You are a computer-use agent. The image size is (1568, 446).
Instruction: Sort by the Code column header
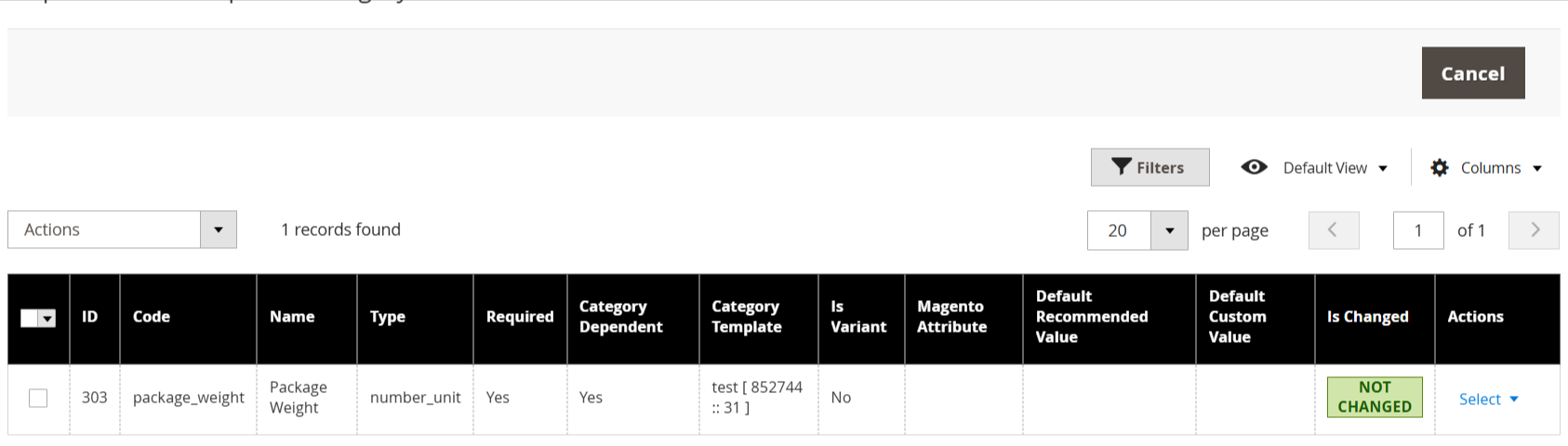click(152, 317)
